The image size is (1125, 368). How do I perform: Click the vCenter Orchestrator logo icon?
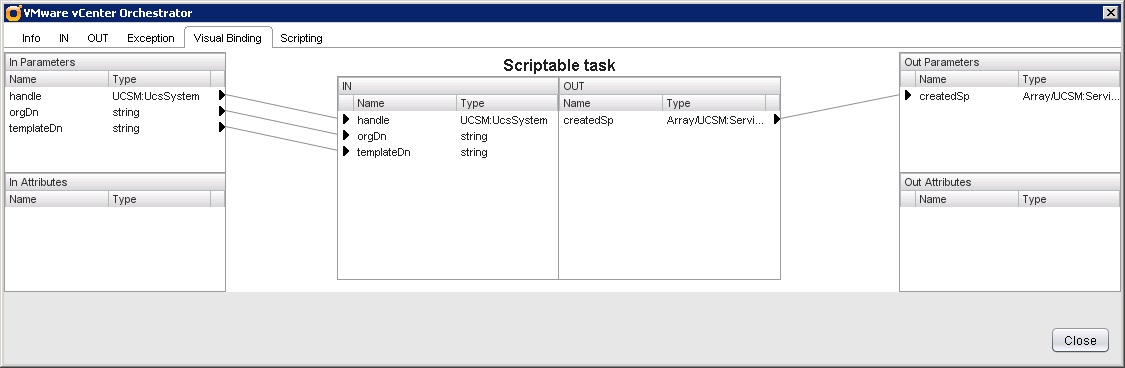pos(12,12)
